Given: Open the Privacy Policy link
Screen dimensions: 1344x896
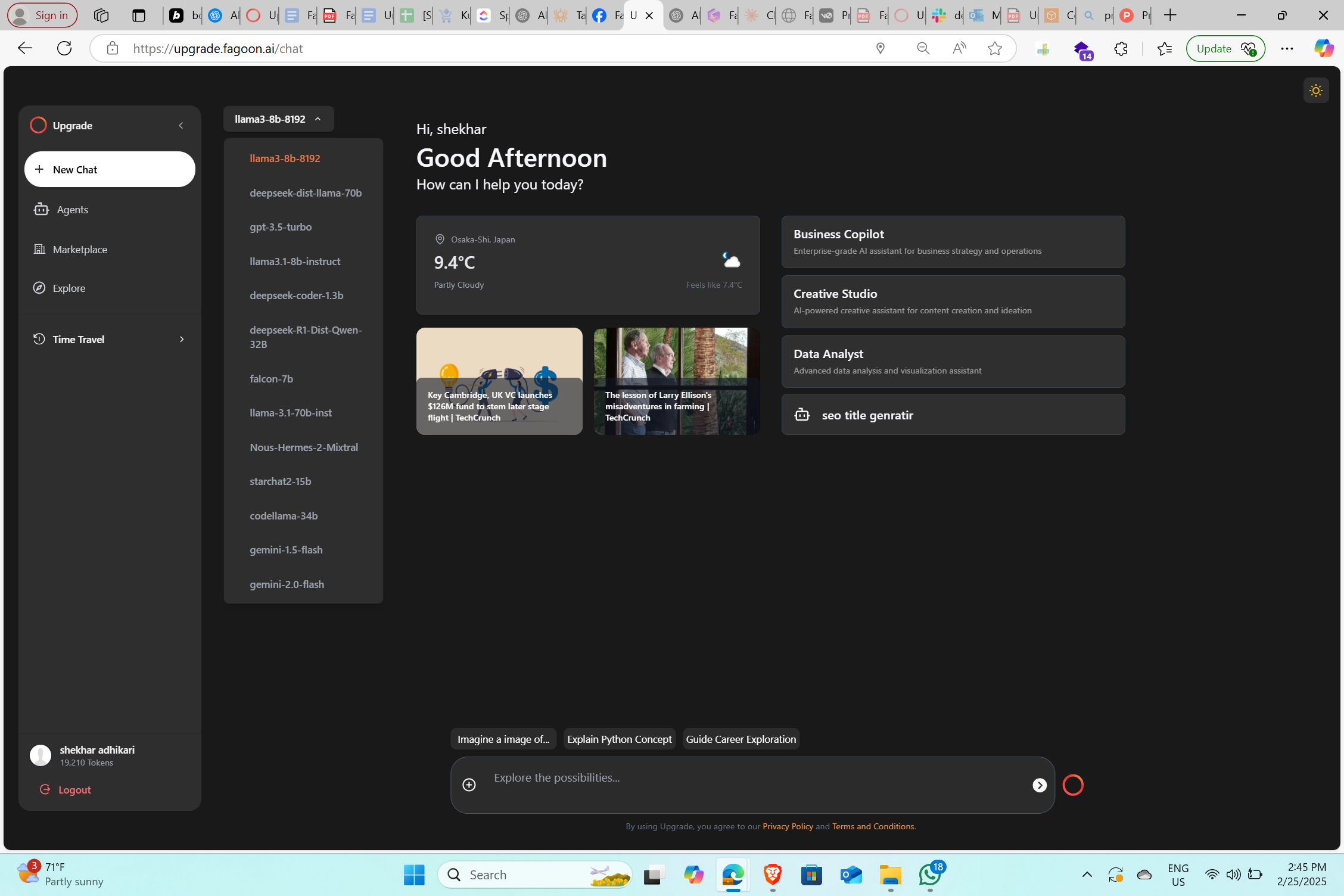Looking at the screenshot, I should pos(787,826).
